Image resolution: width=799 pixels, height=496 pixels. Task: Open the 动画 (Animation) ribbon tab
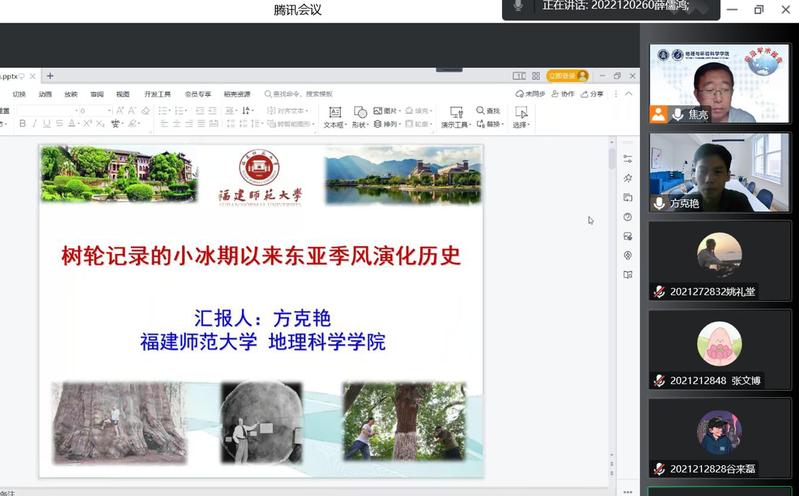[45, 94]
